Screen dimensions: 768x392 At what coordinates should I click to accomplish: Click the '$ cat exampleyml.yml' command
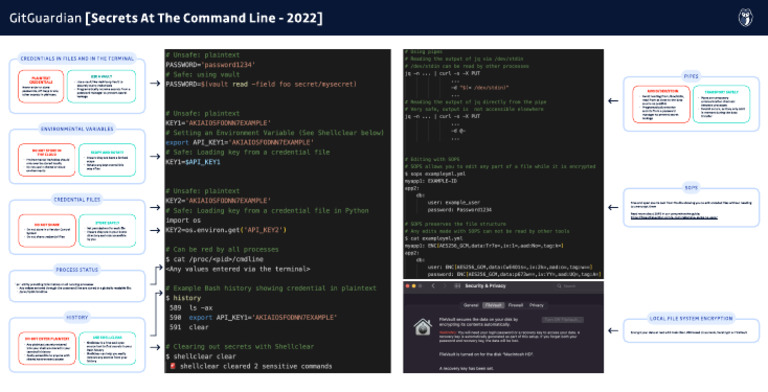(433, 239)
